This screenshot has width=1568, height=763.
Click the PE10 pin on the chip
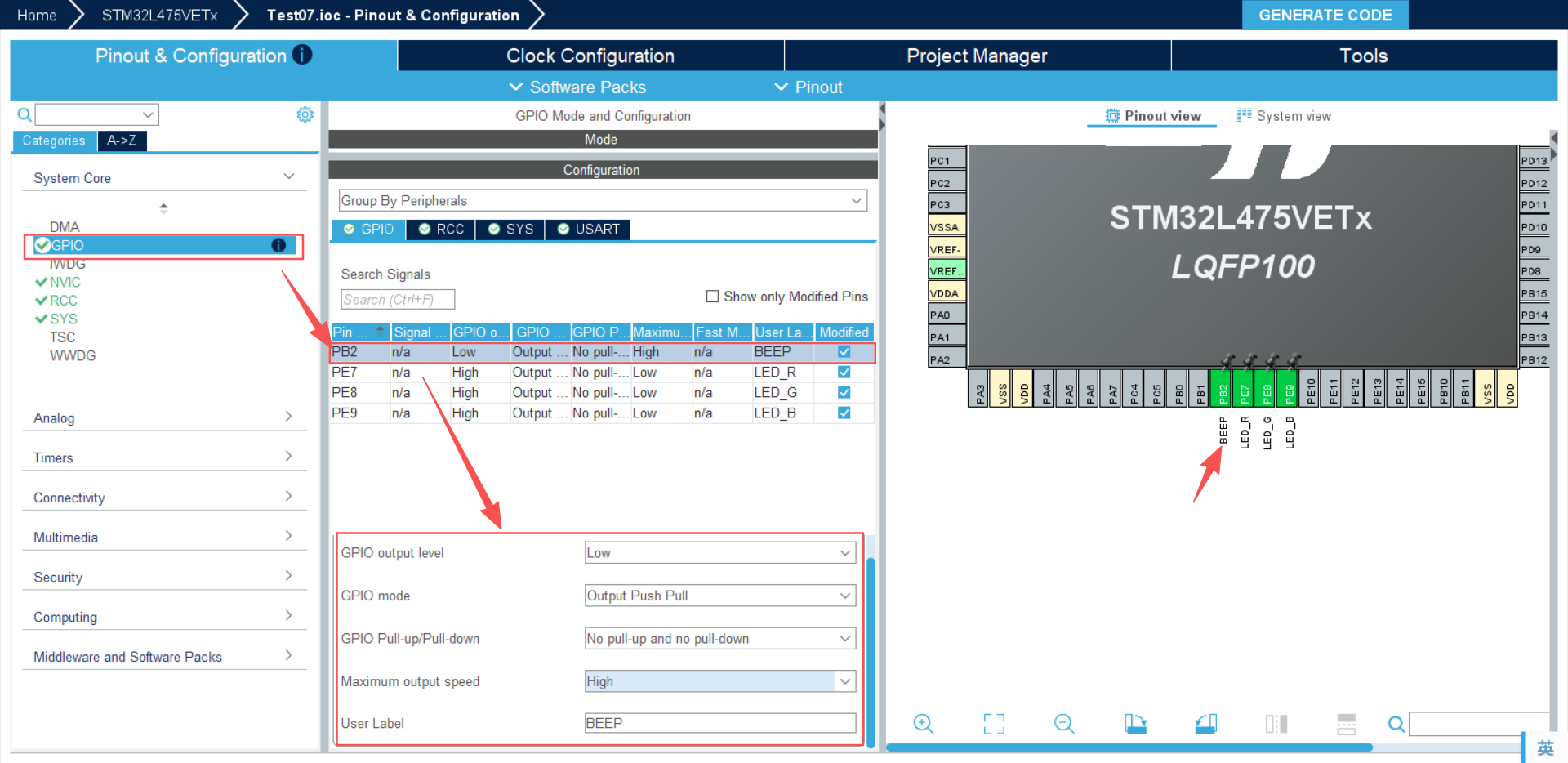click(x=1311, y=387)
